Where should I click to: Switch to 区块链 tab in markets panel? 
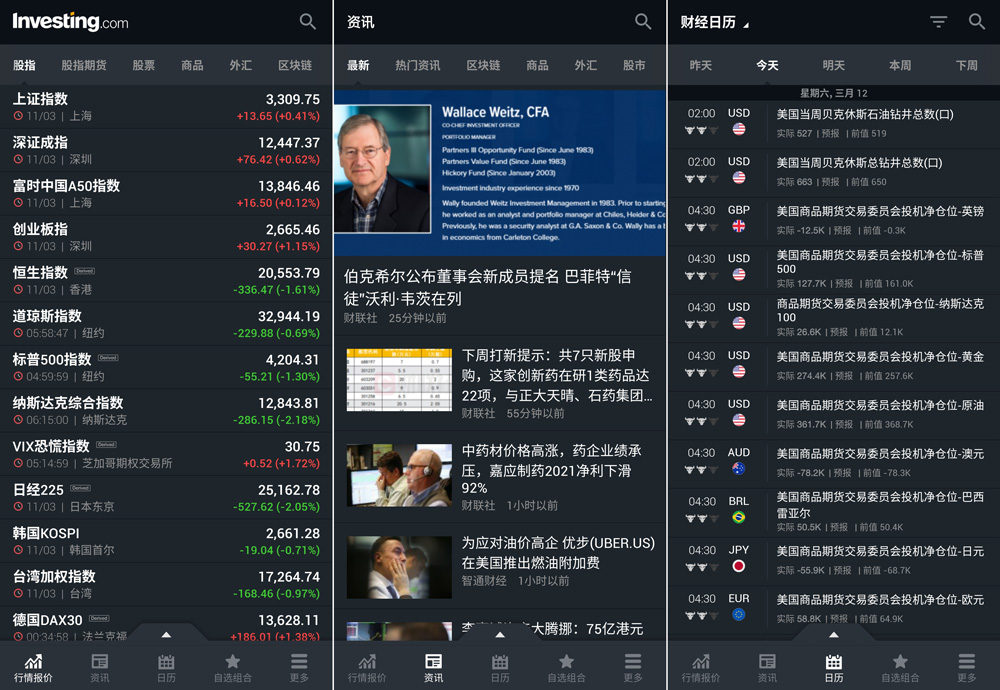tap(295, 65)
